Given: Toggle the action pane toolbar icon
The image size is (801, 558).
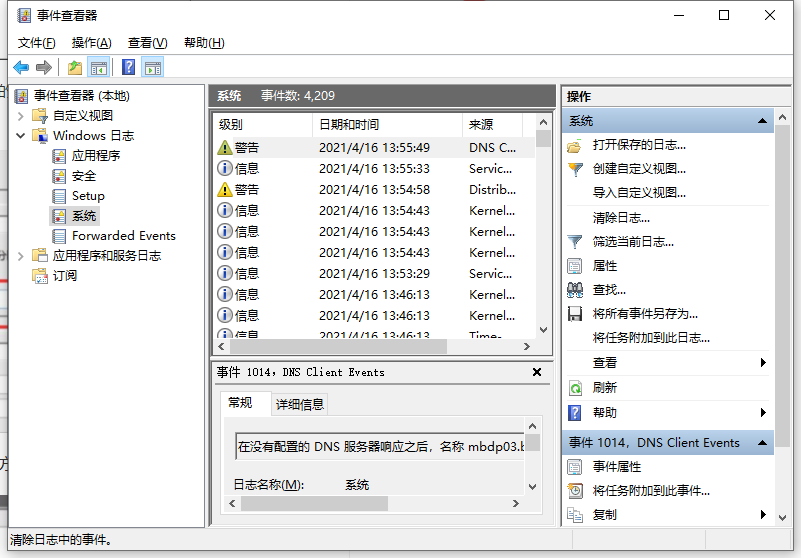Looking at the screenshot, I should pyautogui.click(x=152, y=67).
